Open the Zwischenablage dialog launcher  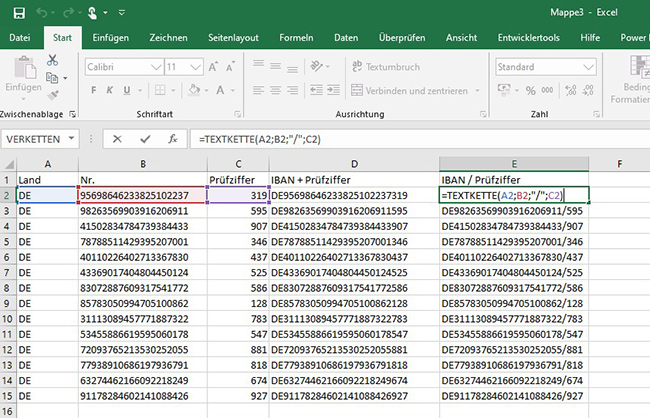[x=73, y=114]
